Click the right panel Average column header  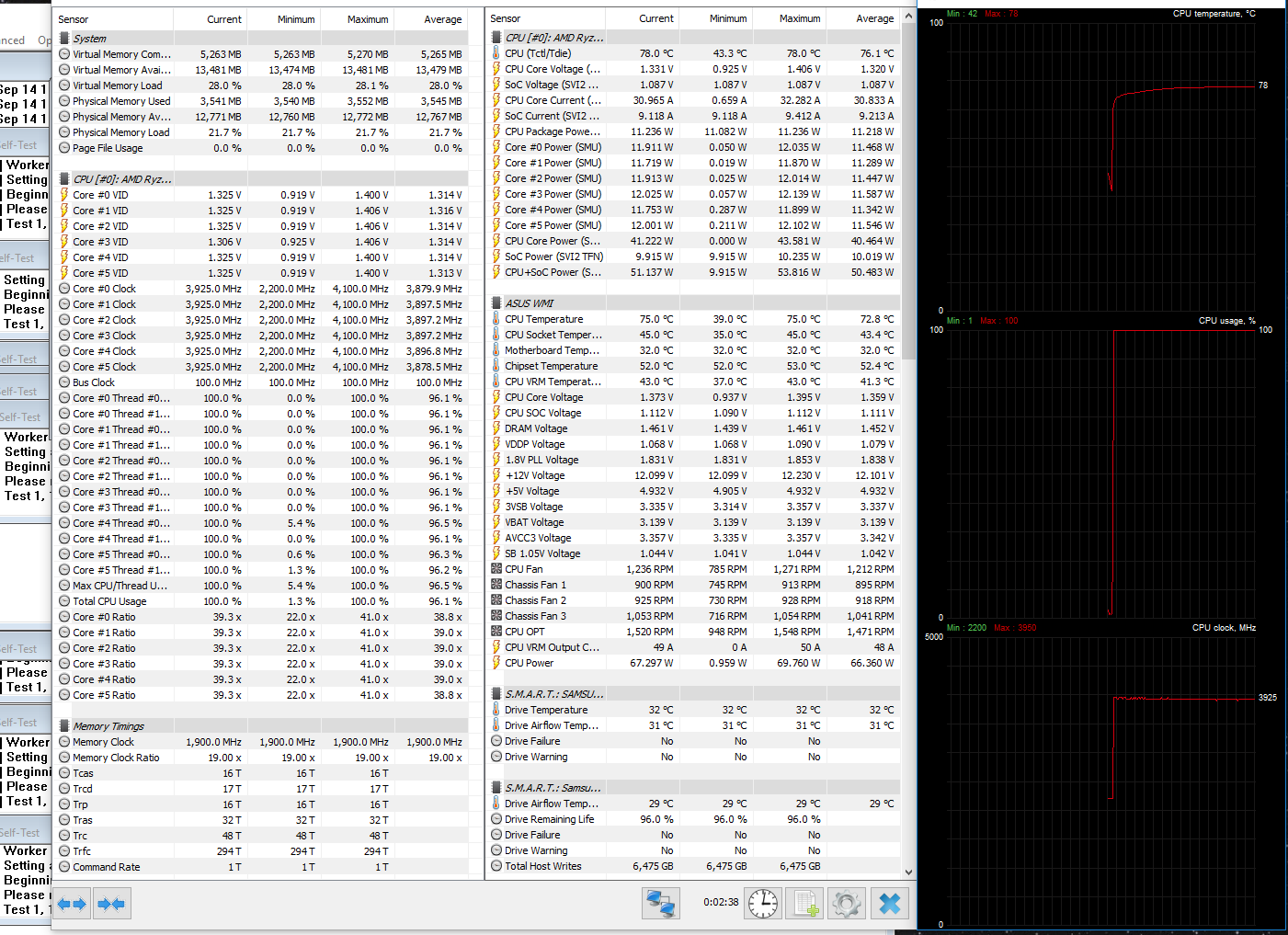(x=862, y=18)
